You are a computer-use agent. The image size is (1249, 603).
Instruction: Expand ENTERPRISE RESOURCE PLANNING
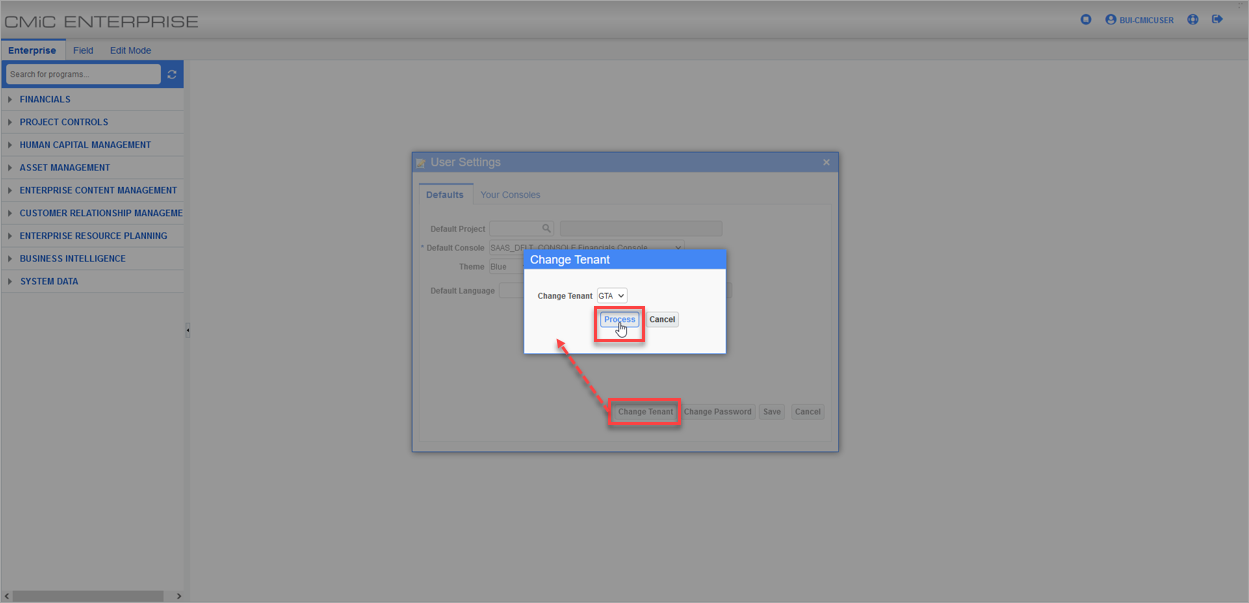click(10, 236)
